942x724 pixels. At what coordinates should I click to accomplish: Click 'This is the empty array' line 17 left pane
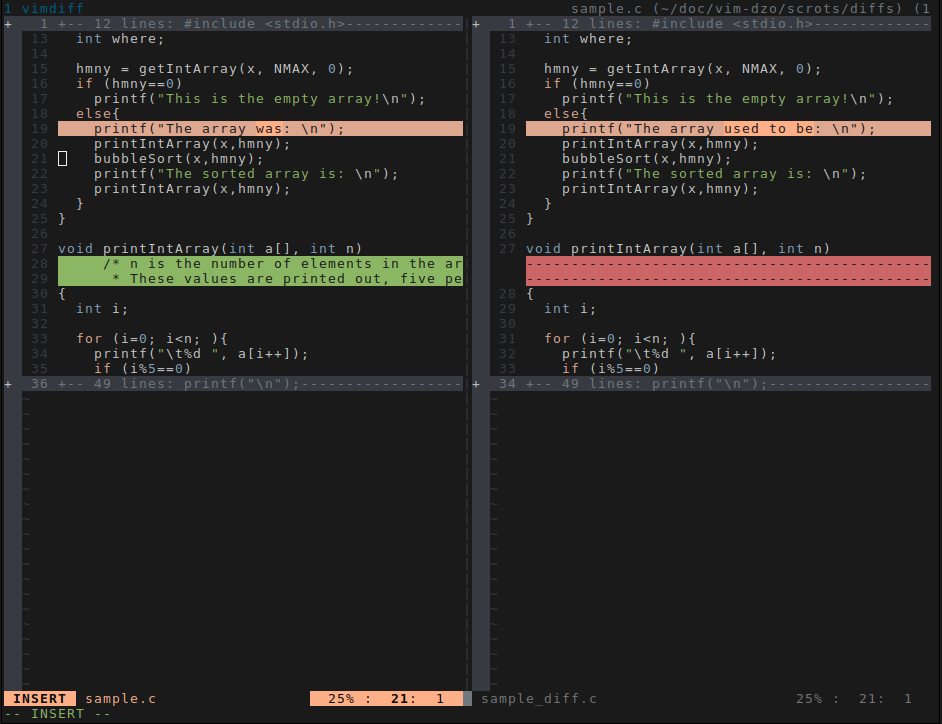(260, 99)
